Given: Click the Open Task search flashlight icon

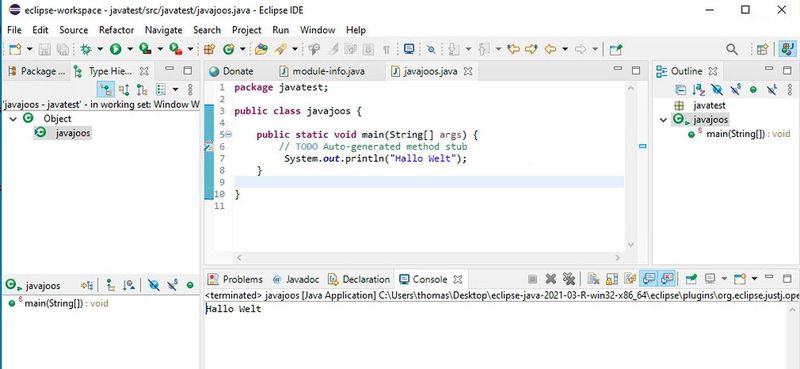Looking at the screenshot, I should [280, 49].
